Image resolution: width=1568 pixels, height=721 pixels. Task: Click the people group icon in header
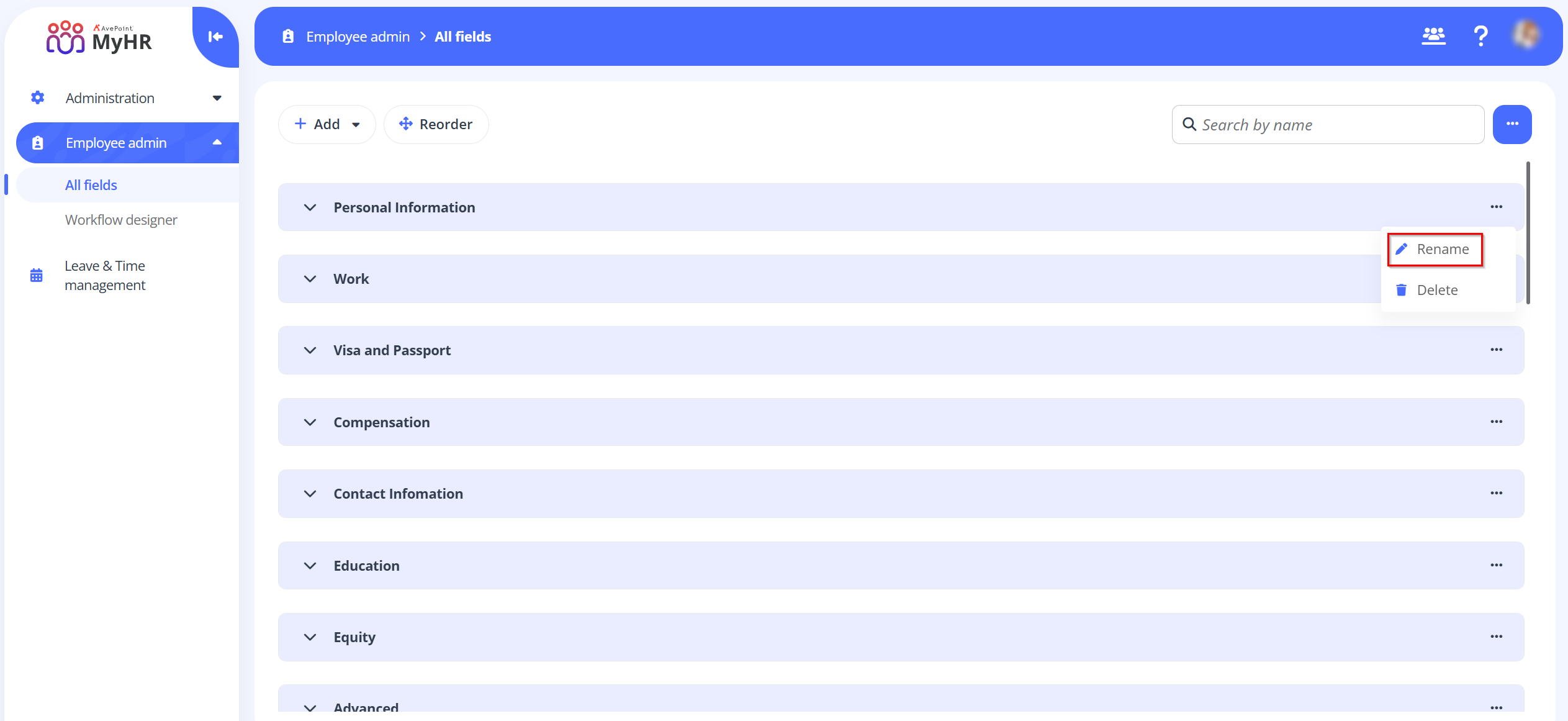coord(1433,36)
